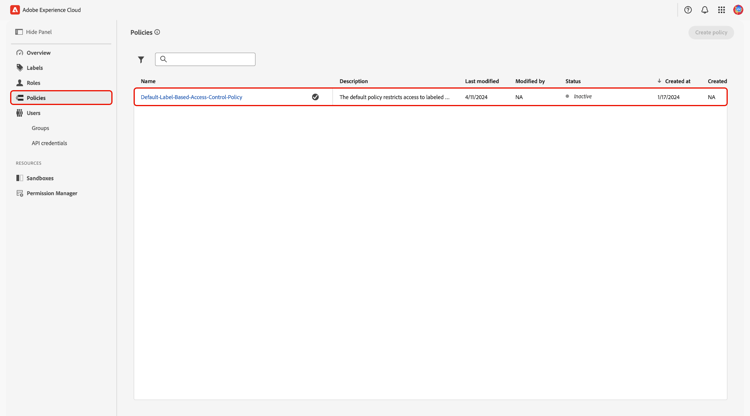The image size is (750, 416).
Task: Click the magnifier icon in search box
Action: [x=164, y=59]
